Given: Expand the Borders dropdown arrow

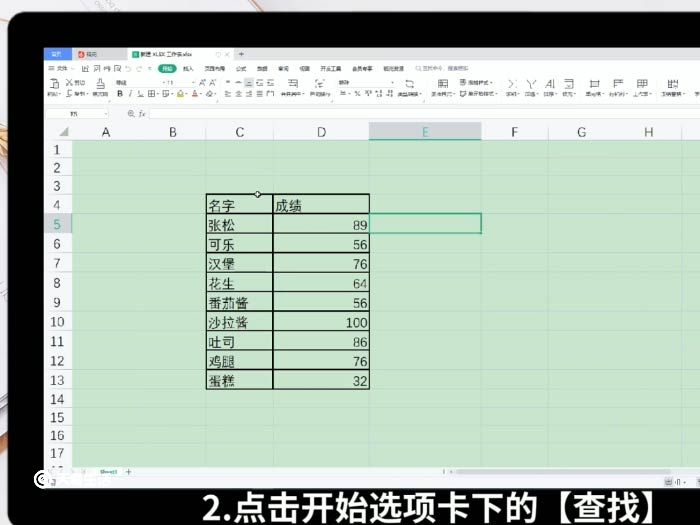Looking at the screenshot, I should [x=158, y=94].
